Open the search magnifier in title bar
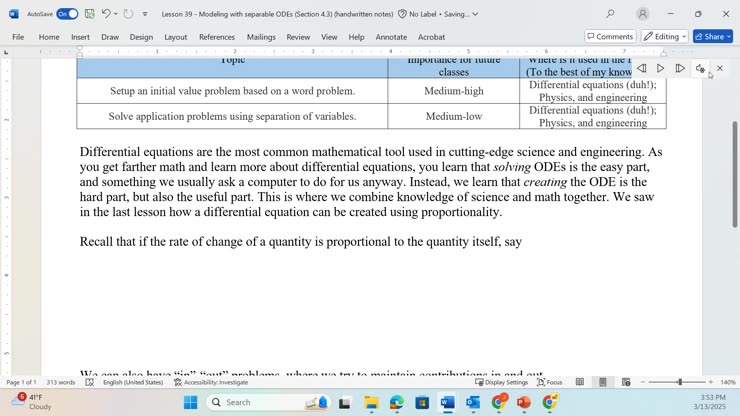Screen dimensions: 740x416 610,14
